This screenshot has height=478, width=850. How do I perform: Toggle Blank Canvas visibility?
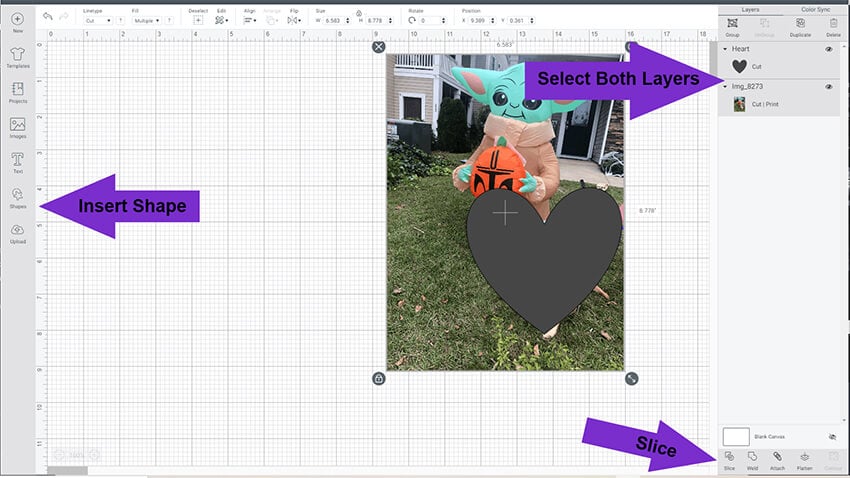tap(833, 437)
